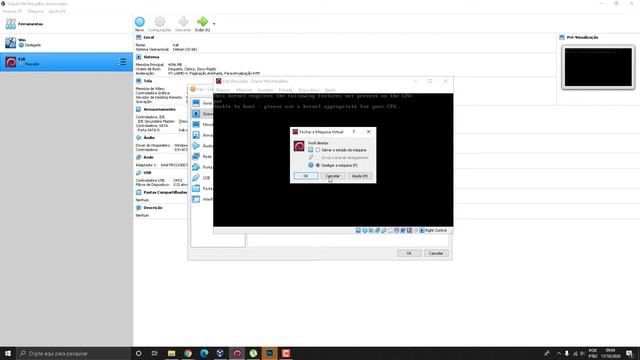Screen dimensions: 640x360
Task: Click OK in Fechar Máquina Virtual dialog
Action: click(x=306, y=176)
